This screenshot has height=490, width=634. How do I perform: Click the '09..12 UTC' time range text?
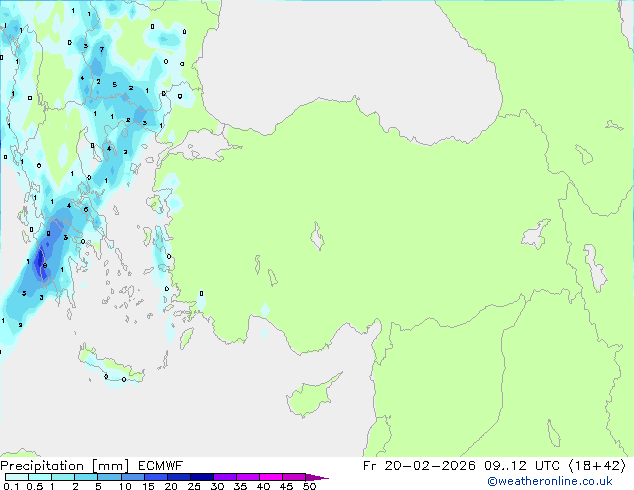pos(522,466)
